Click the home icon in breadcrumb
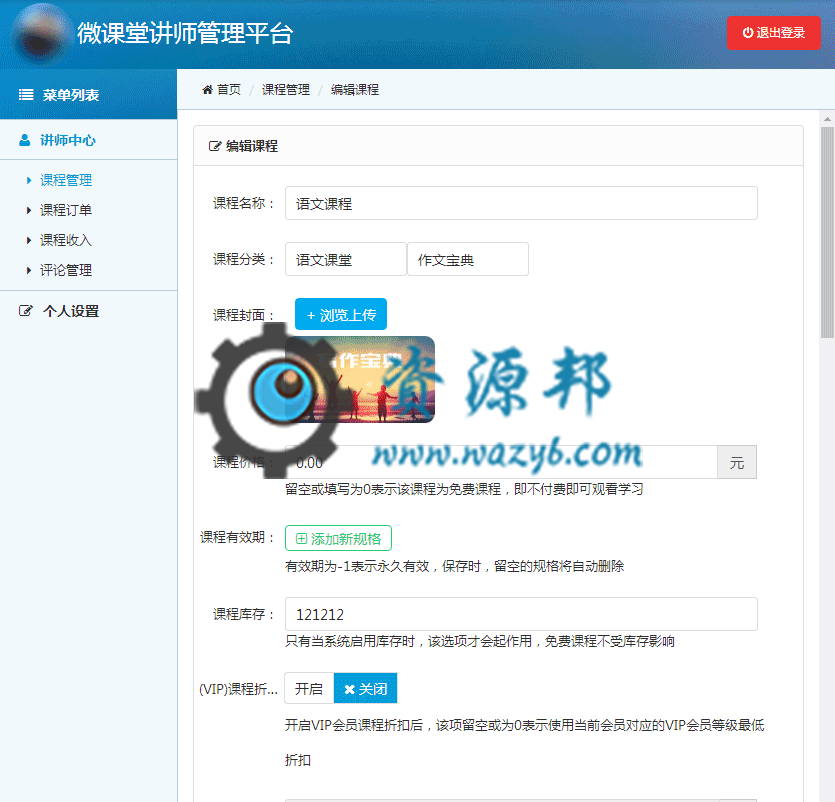 coord(207,89)
